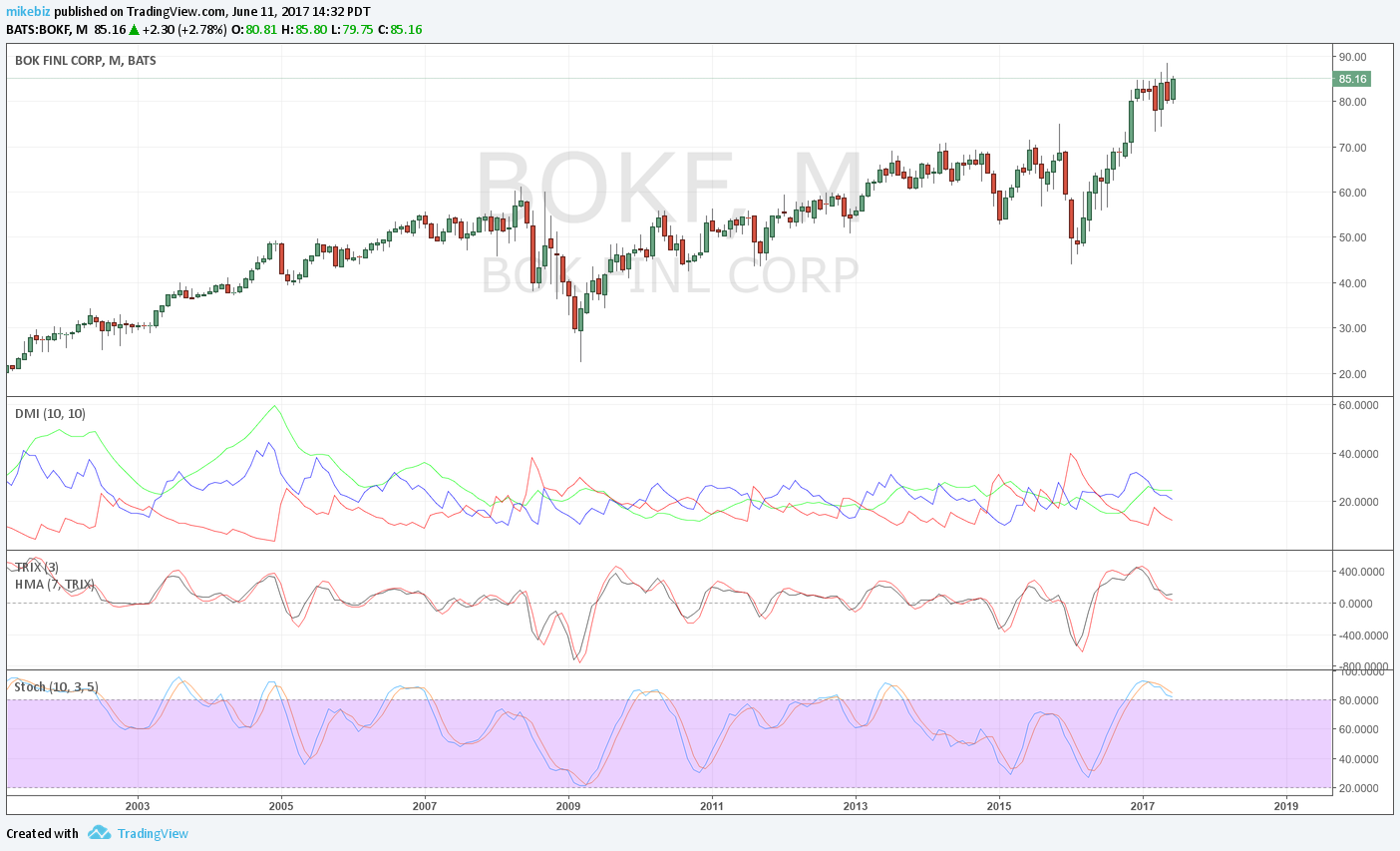Screen dimensions: 1400x851
Task: Click the HMA (7, TRIX) indicator label
Action: [55, 584]
